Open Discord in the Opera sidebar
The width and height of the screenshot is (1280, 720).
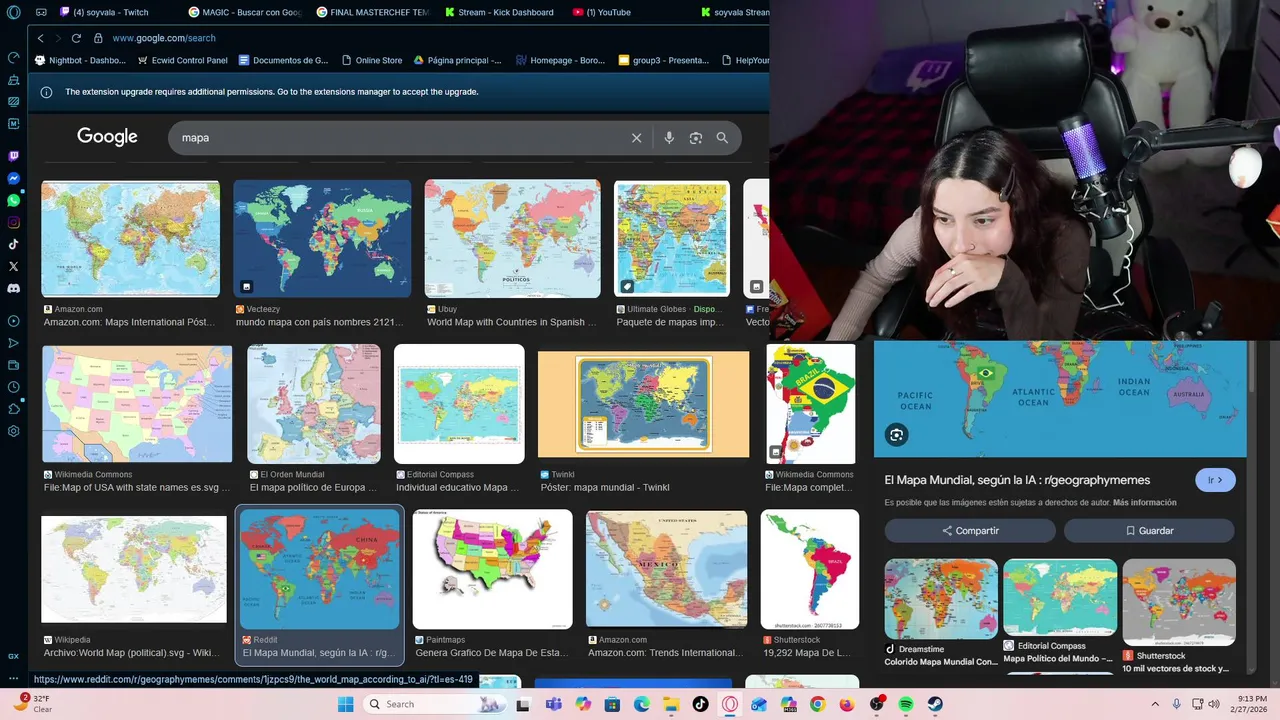click(14, 288)
